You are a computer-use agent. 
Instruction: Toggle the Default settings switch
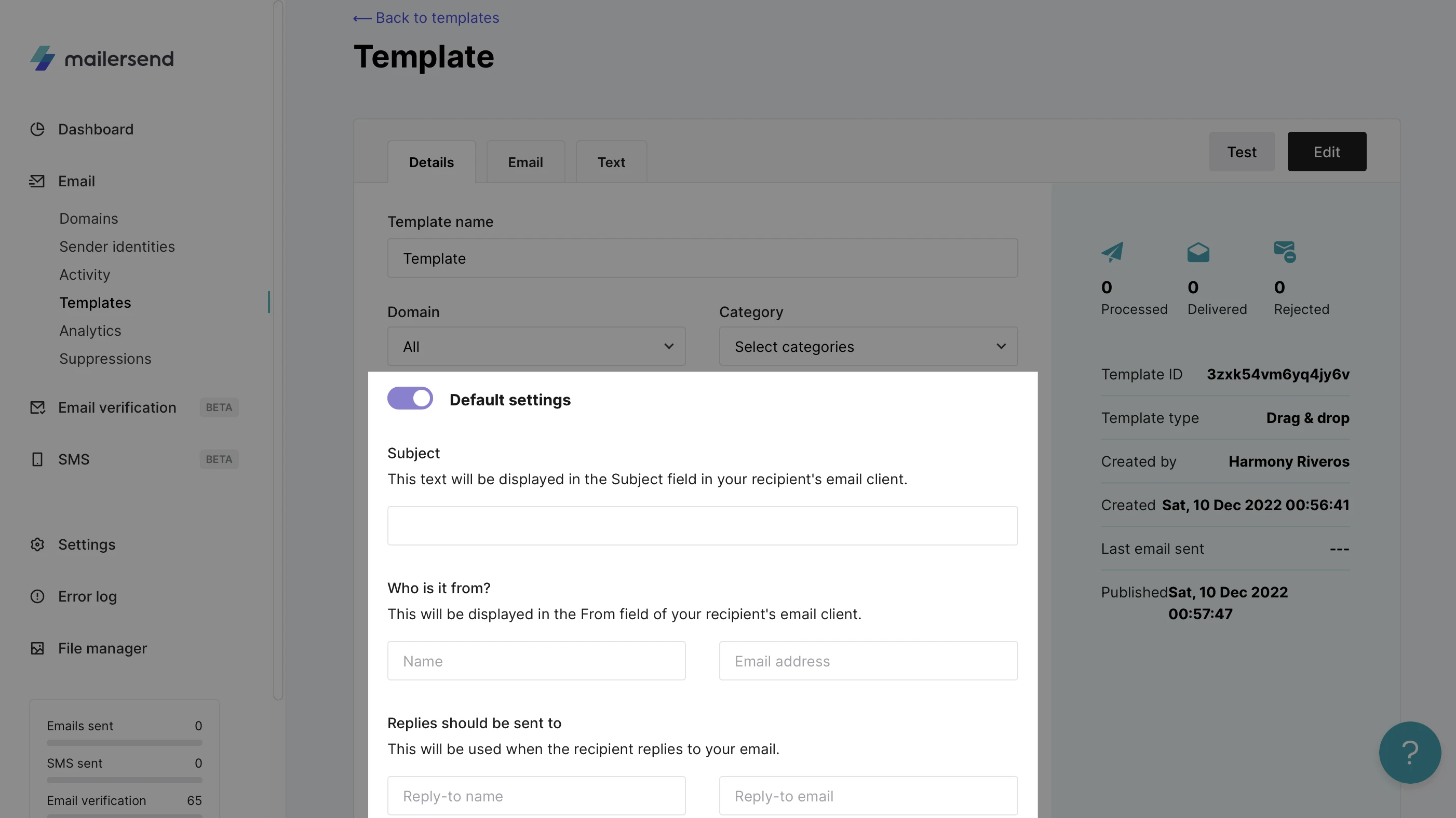point(410,399)
